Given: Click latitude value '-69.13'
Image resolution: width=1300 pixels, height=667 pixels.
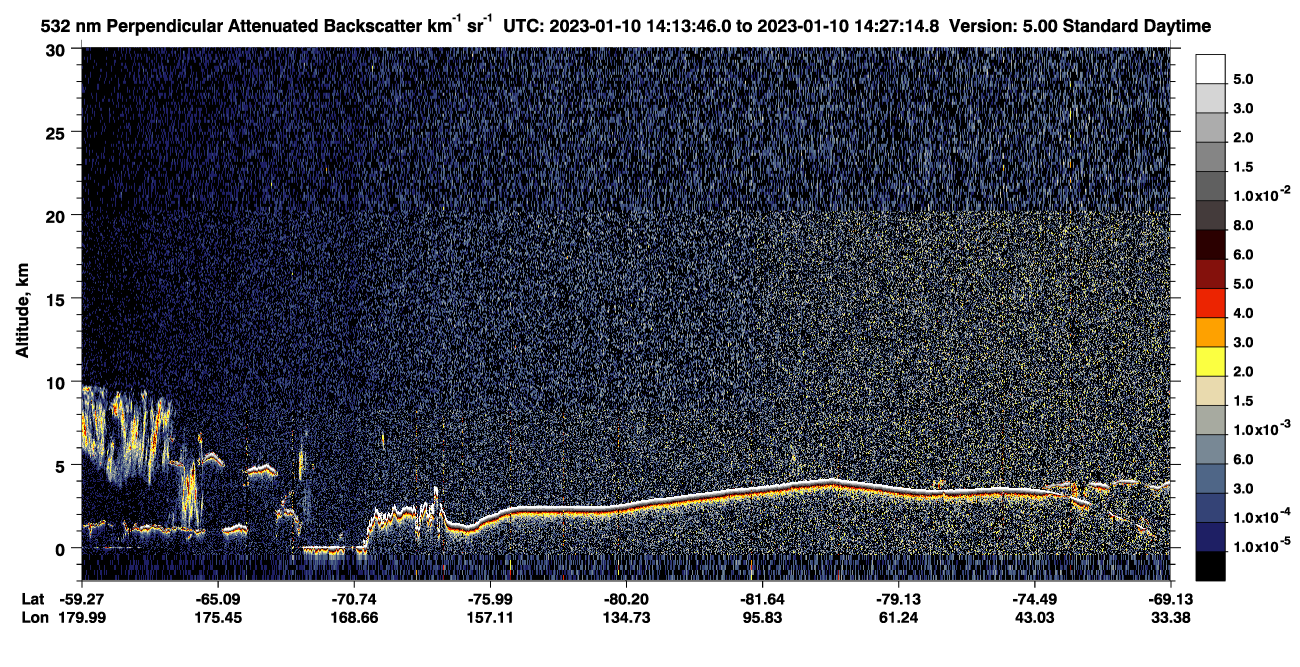Looking at the screenshot, I should 1170,600.
